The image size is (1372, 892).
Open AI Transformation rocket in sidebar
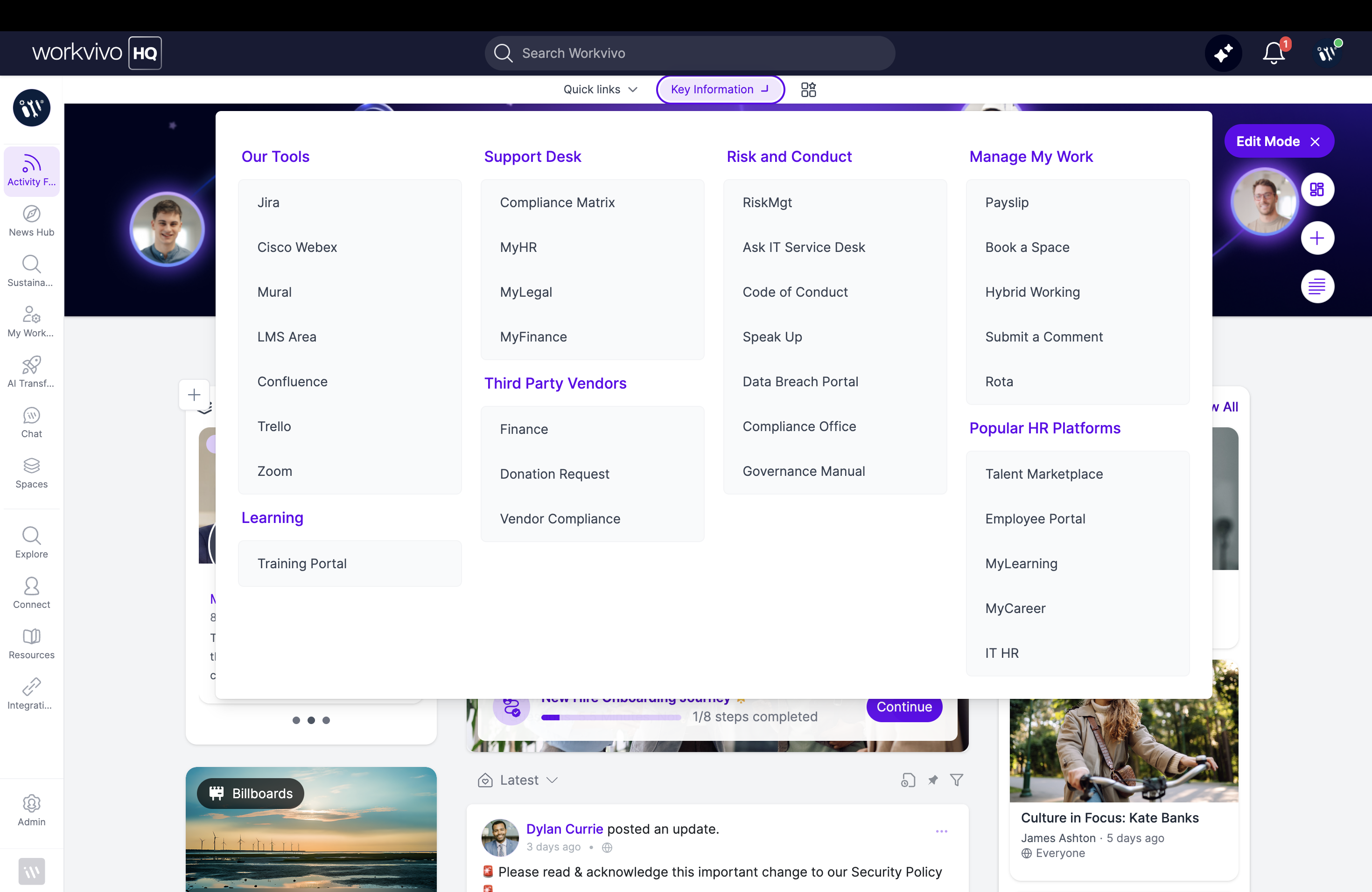(32, 372)
